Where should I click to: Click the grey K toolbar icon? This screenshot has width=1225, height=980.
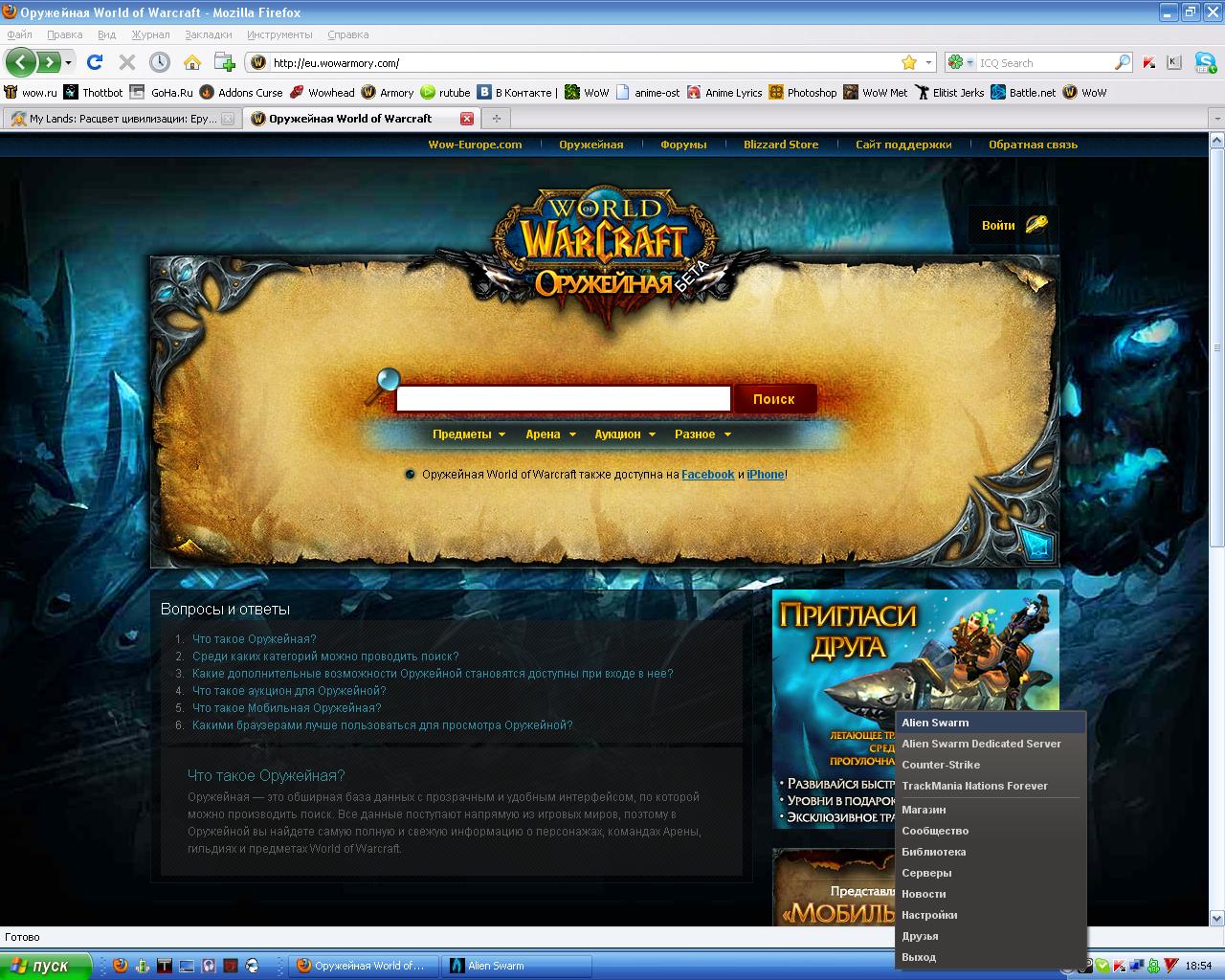tap(1174, 62)
